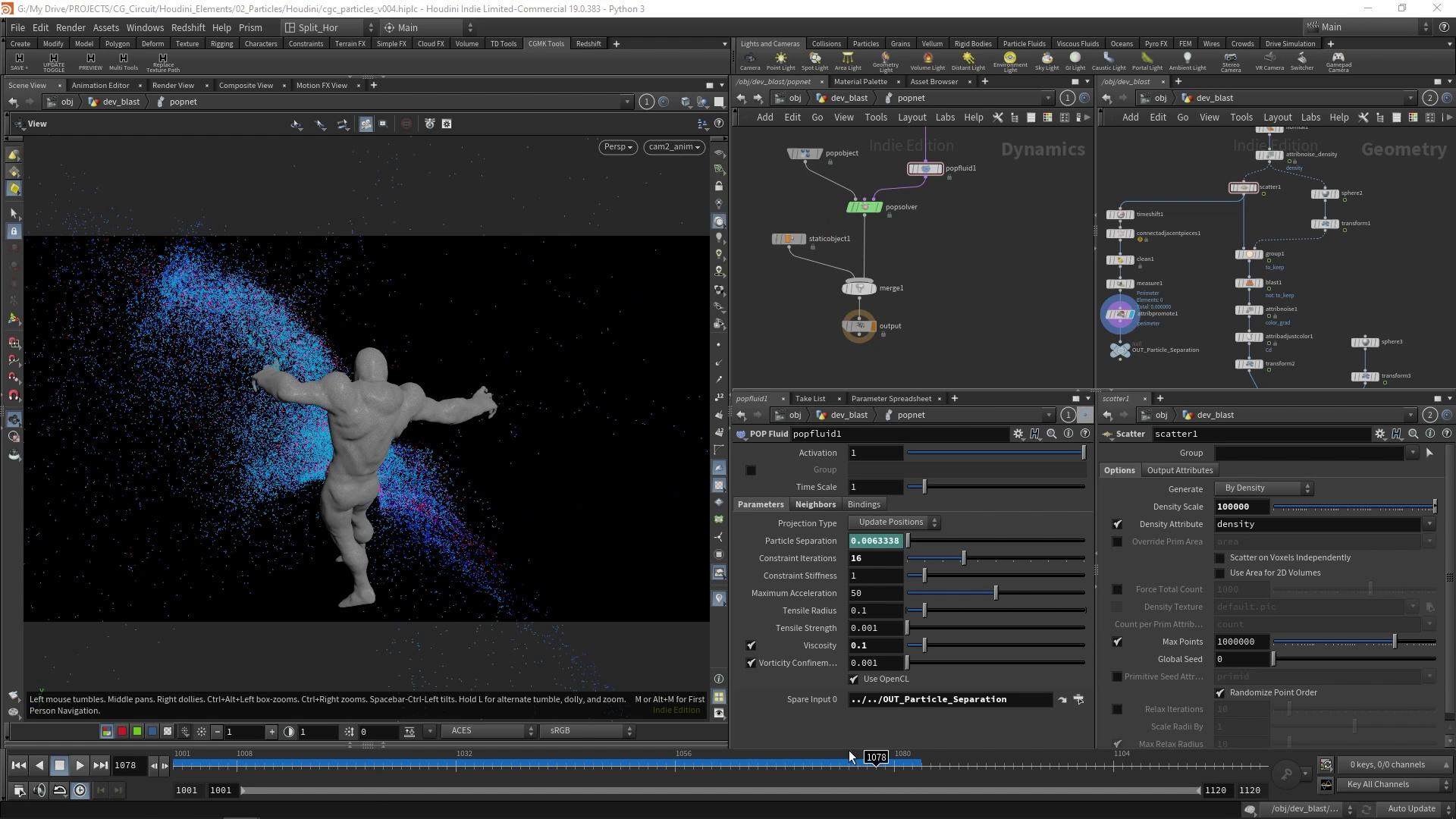Screen dimensions: 1456x819
Task: Click the popsolver node icon
Action: 864,207
